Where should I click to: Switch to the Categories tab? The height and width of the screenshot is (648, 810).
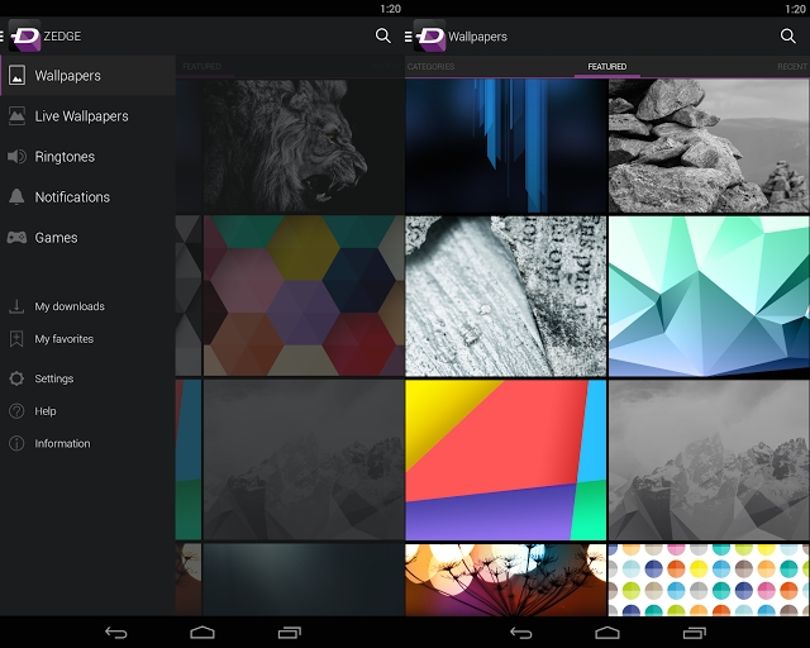click(x=431, y=67)
